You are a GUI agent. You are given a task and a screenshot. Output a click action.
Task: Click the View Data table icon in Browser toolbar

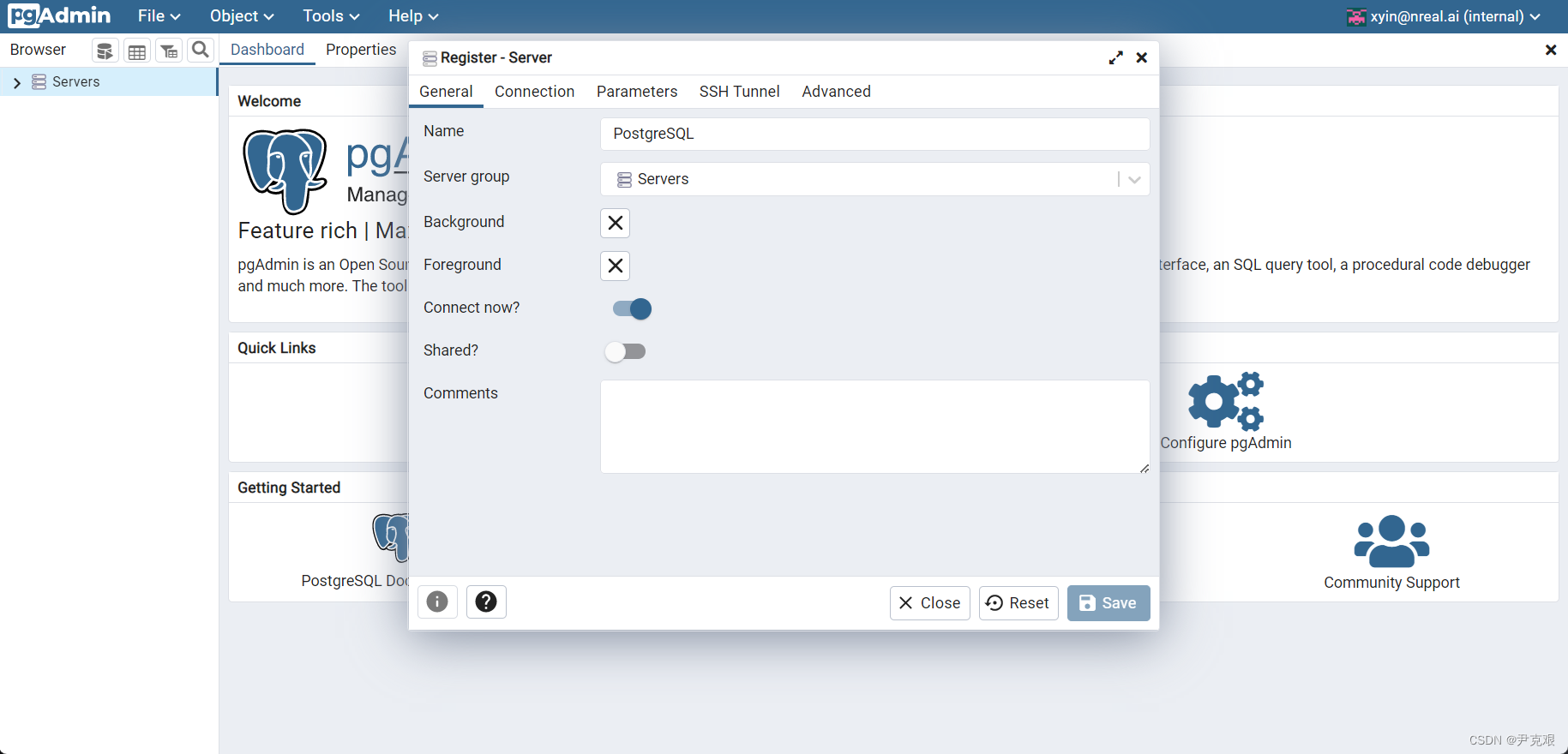[x=136, y=51]
